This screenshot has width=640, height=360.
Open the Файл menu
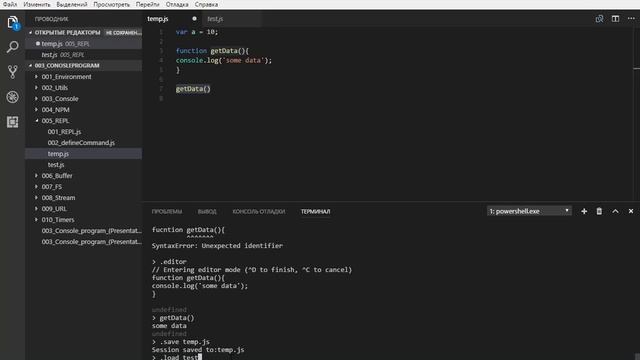coord(10,4)
